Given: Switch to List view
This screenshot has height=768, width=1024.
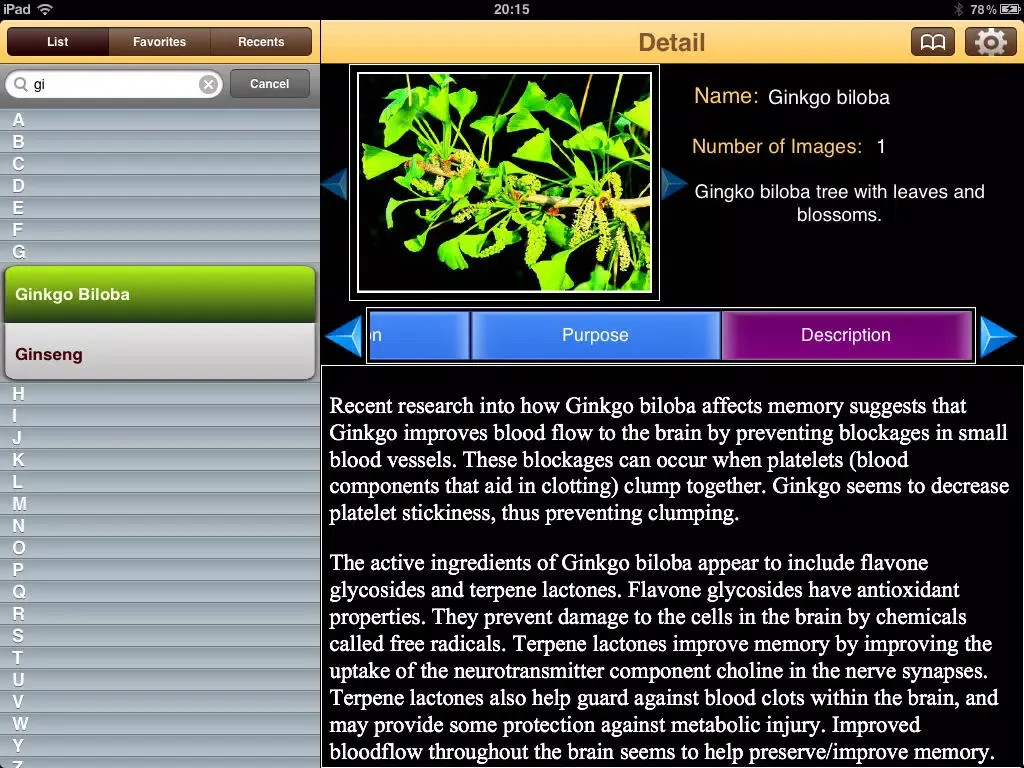Looking at the screenshot, I should (x=57, y=42).
